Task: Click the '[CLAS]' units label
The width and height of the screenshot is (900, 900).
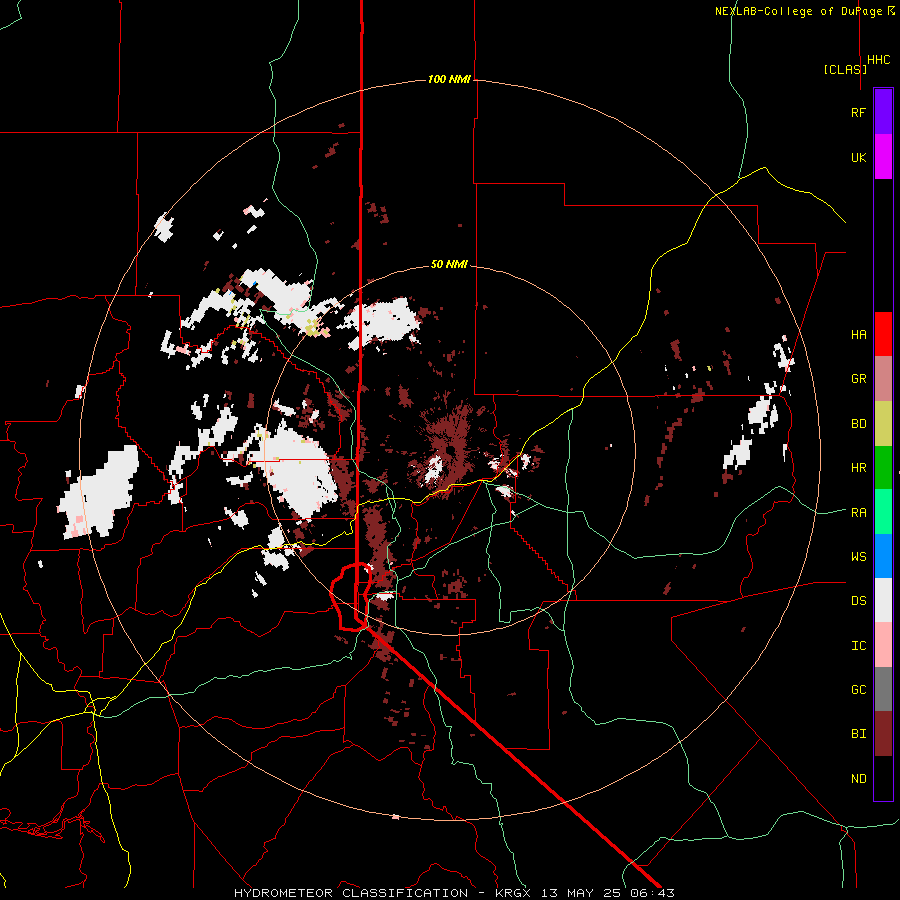Action: pyautogui.click(x=845, y=70)
